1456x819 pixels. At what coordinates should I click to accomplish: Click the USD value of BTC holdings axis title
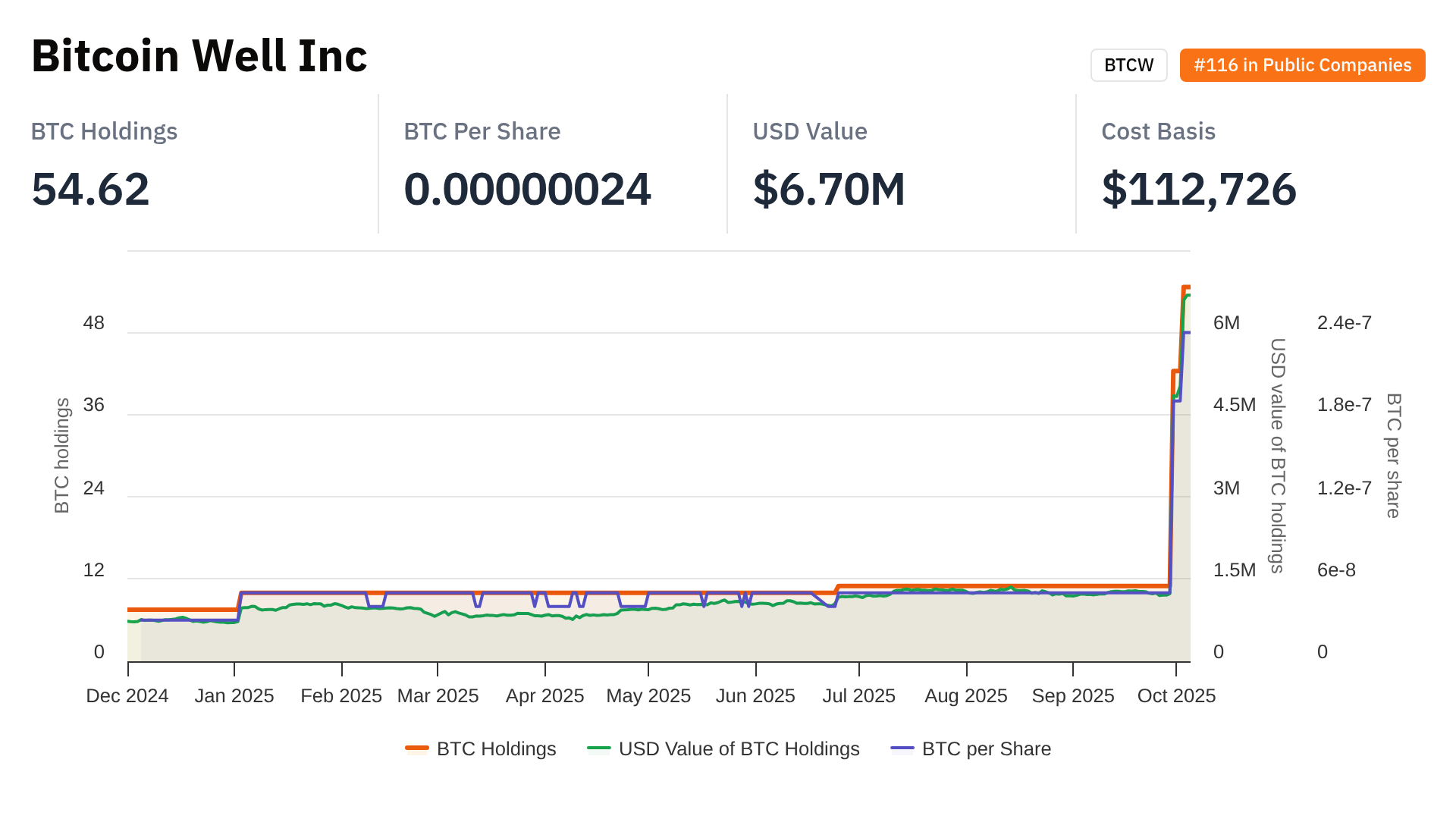[1278, 455]
